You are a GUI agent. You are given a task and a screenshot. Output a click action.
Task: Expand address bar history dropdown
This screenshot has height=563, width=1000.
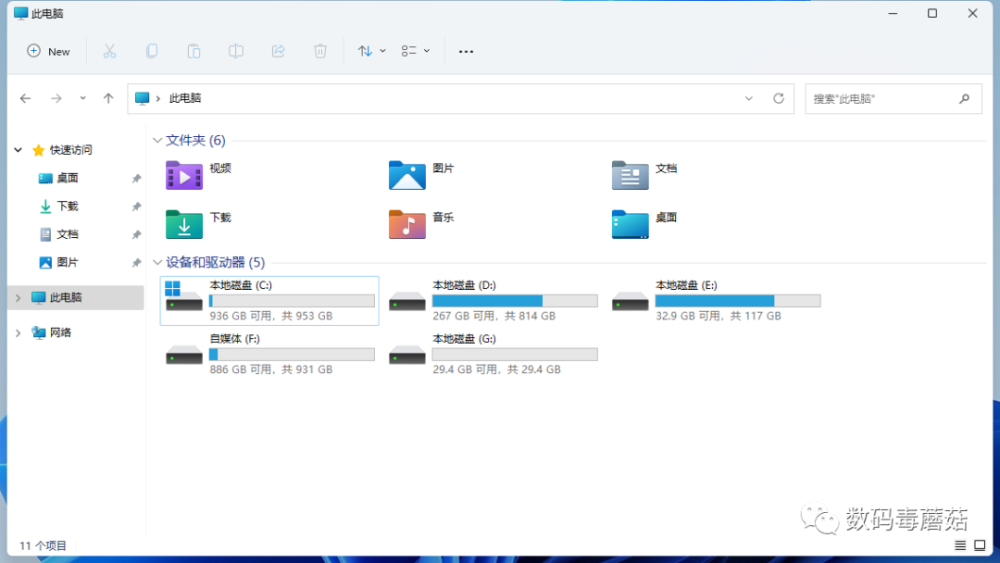[749, 98]
